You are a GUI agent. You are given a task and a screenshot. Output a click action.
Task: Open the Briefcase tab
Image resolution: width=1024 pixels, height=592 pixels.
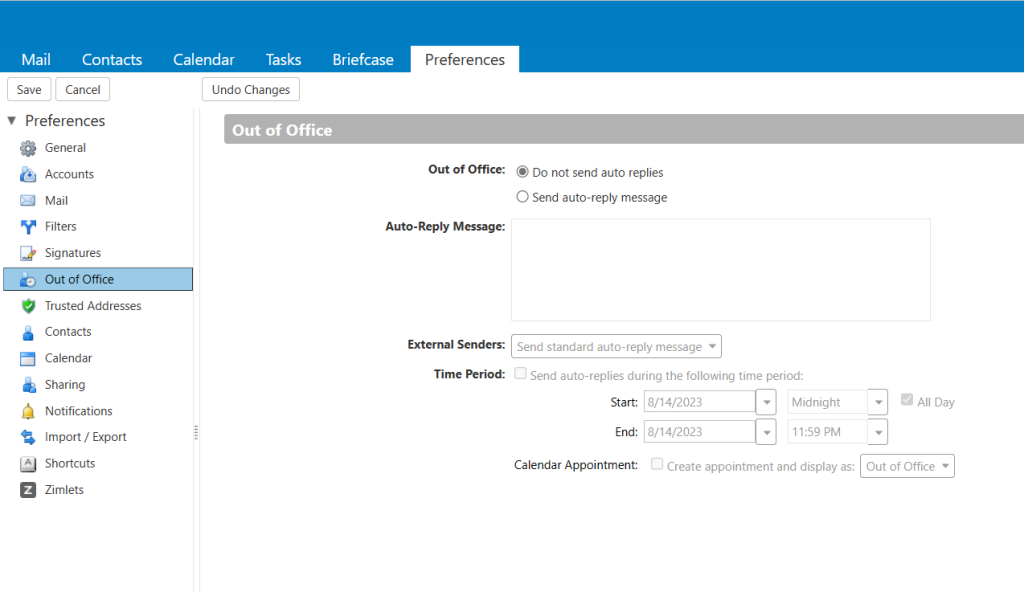coord(363,60)
